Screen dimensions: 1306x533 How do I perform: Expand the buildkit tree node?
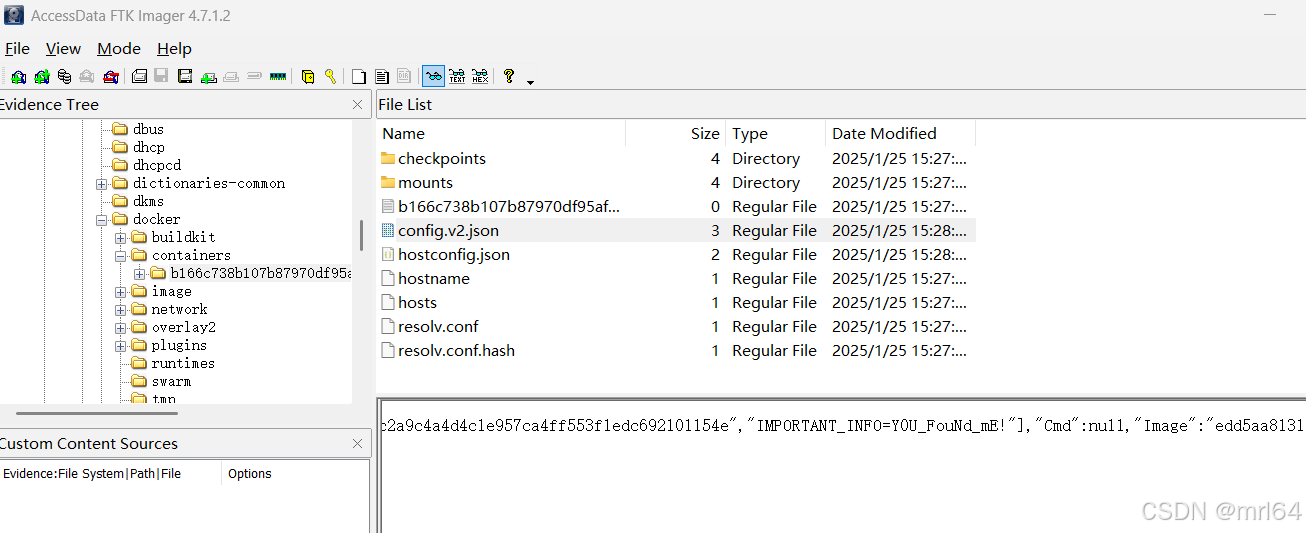click(120, 238)
